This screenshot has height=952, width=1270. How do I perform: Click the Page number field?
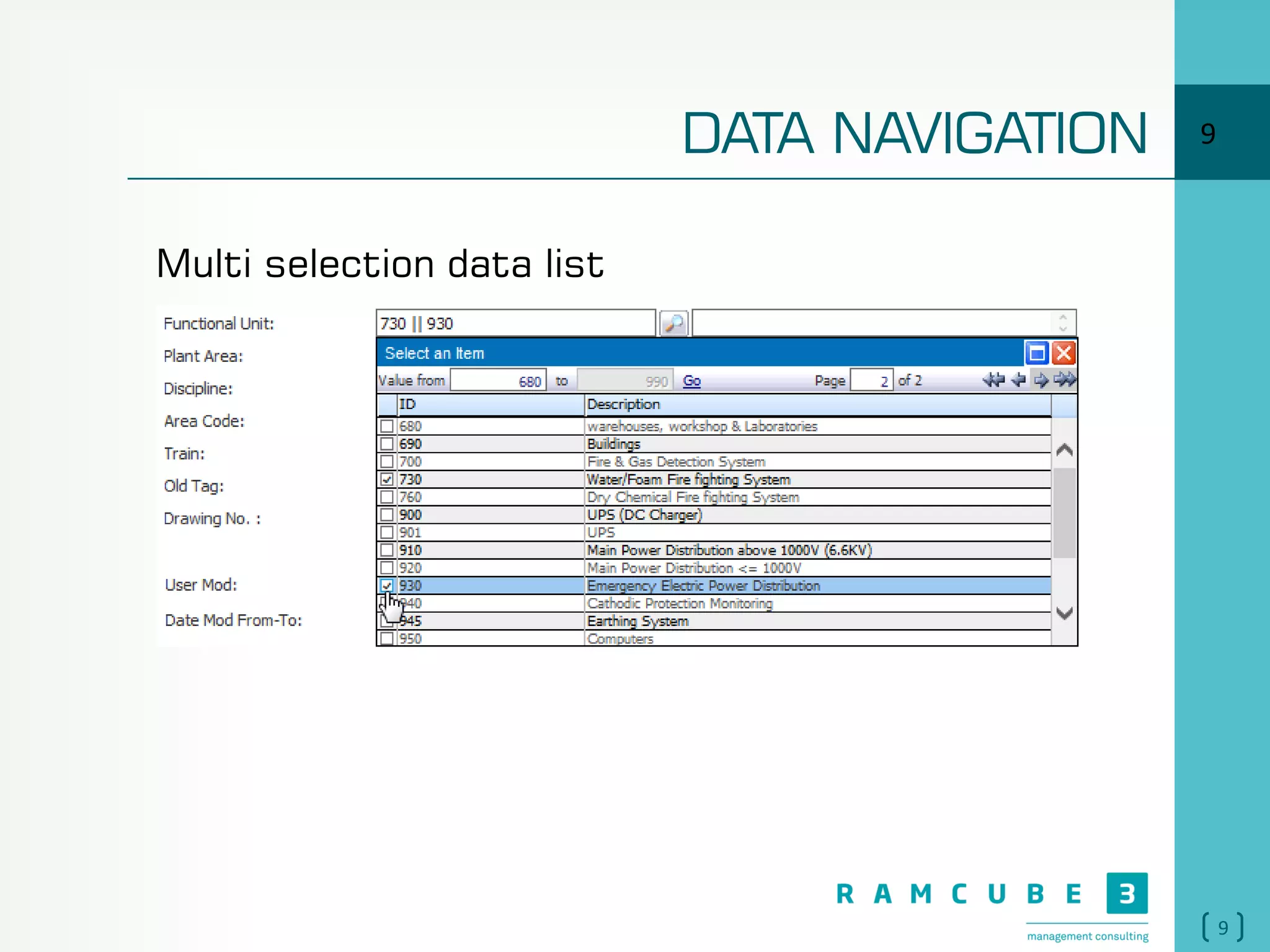pyautogui.click(x=871, y=380)
